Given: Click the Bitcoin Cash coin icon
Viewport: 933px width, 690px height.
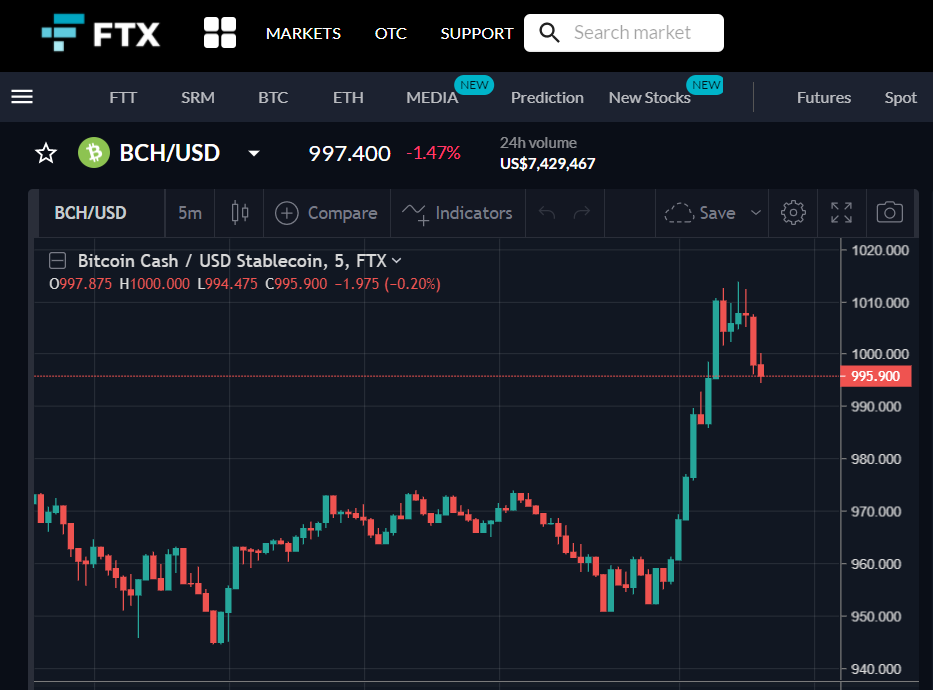Looking at the screenshot, I should pos(94,153).
